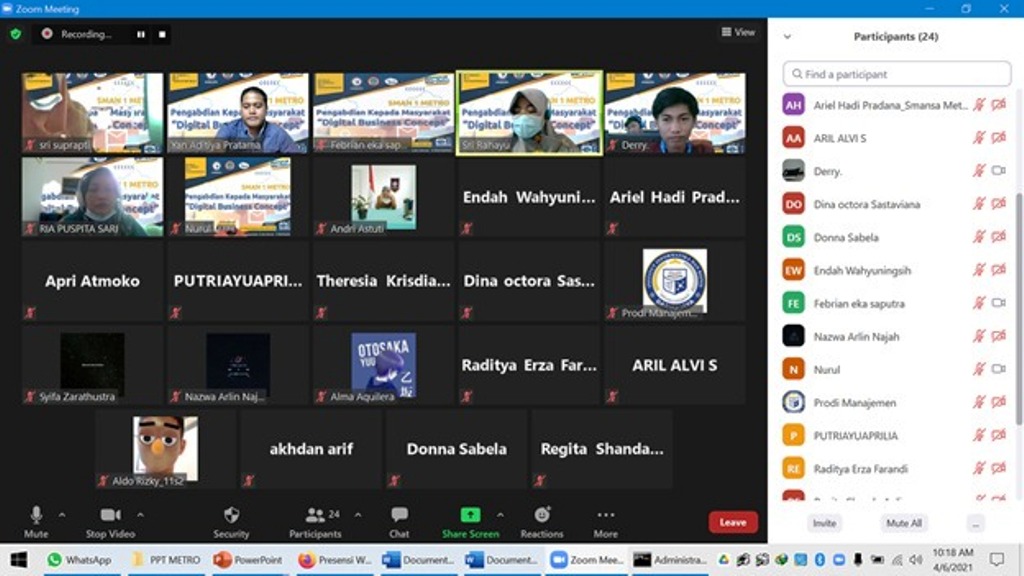This screenshot has height=576, width=1024.
Task: Collapse the Participants panel chevron
Action: pyautogui.click(x=788, y=37)
